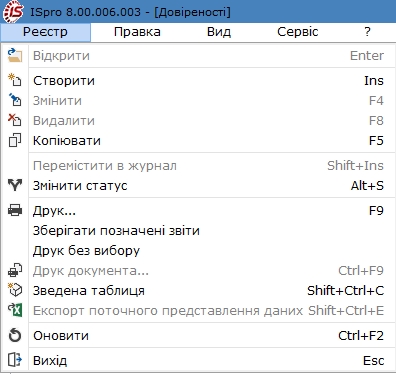Click the F9 shortcut label
This screenshot has width=396, height=374.
pos(376,211)
